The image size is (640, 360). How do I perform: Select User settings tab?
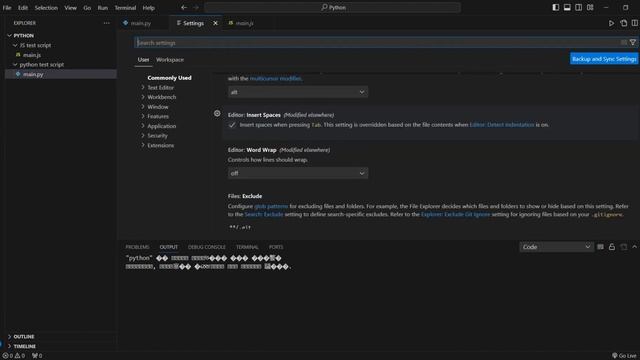click(x=143, y=60)
